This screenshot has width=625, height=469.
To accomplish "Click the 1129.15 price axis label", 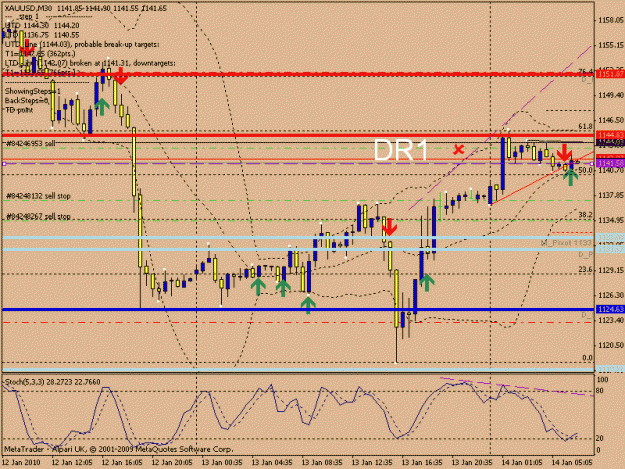I will pos(611,270).
